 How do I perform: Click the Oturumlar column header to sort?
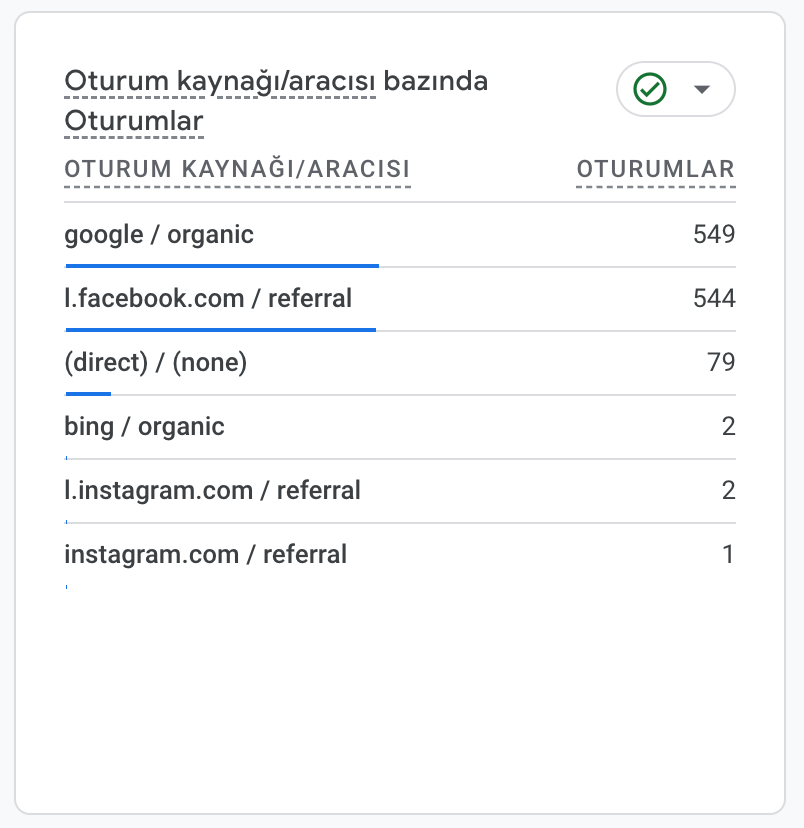655,169
